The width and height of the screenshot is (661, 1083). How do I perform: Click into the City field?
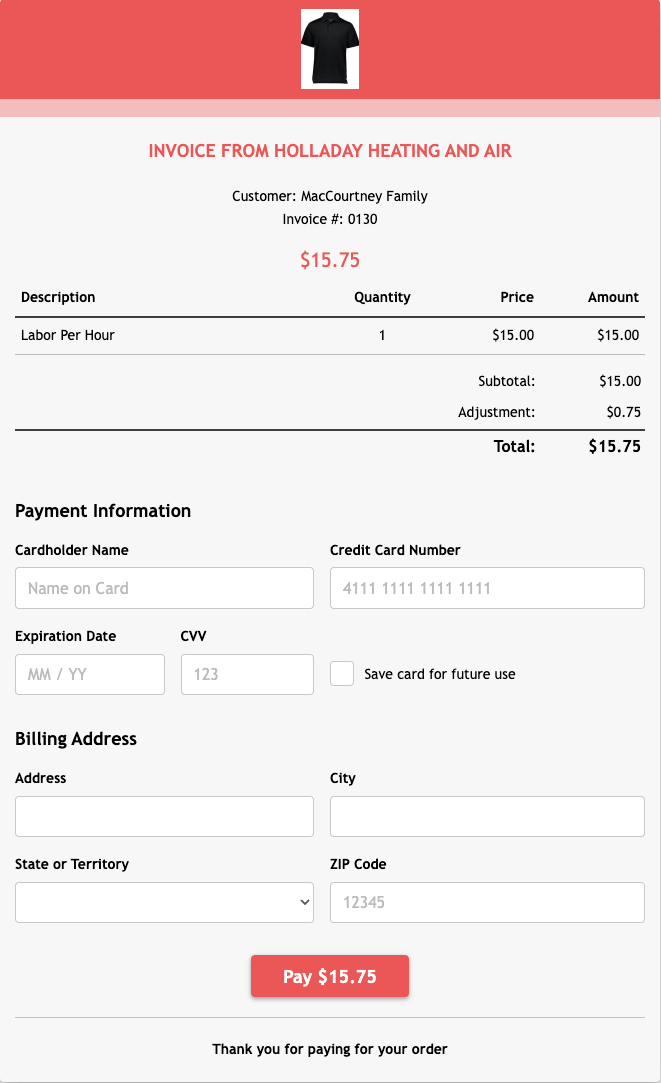[487, 816]
